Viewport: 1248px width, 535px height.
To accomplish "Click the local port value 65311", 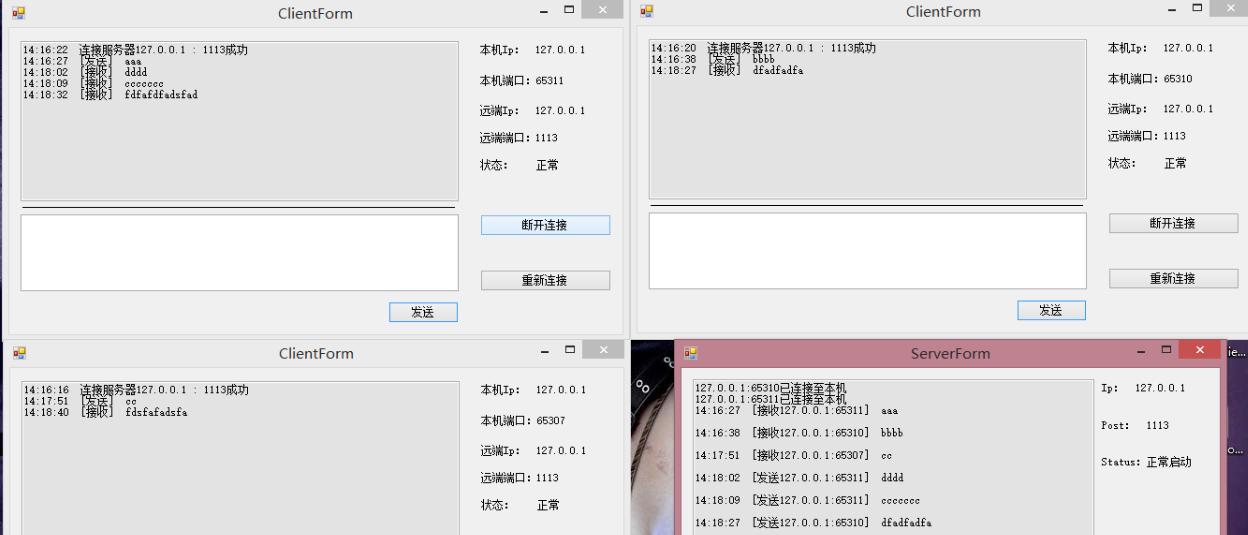I will click(x=550, y=81).
